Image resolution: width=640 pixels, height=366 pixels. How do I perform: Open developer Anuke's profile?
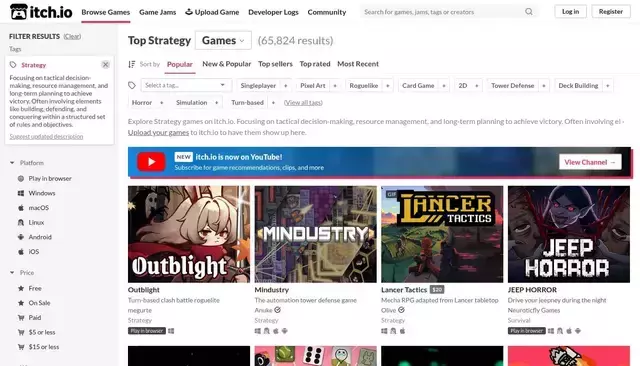pyautogui.click(x=263, y=310)
